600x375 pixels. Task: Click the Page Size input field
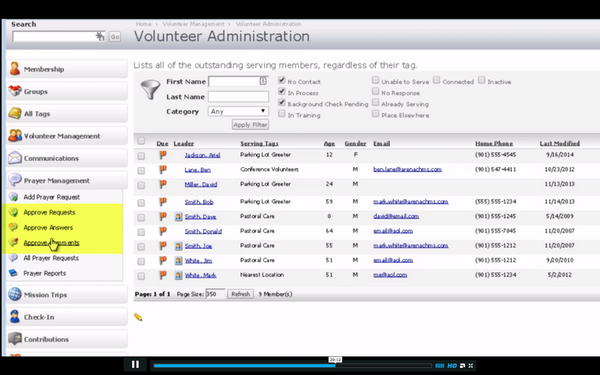(215, 294)
